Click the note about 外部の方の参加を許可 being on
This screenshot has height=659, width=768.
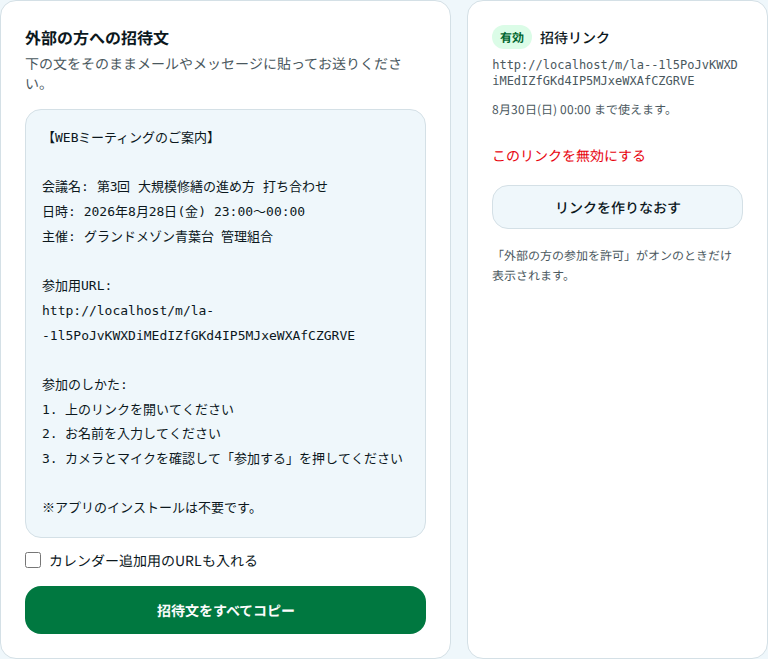(x=612, y=265)
